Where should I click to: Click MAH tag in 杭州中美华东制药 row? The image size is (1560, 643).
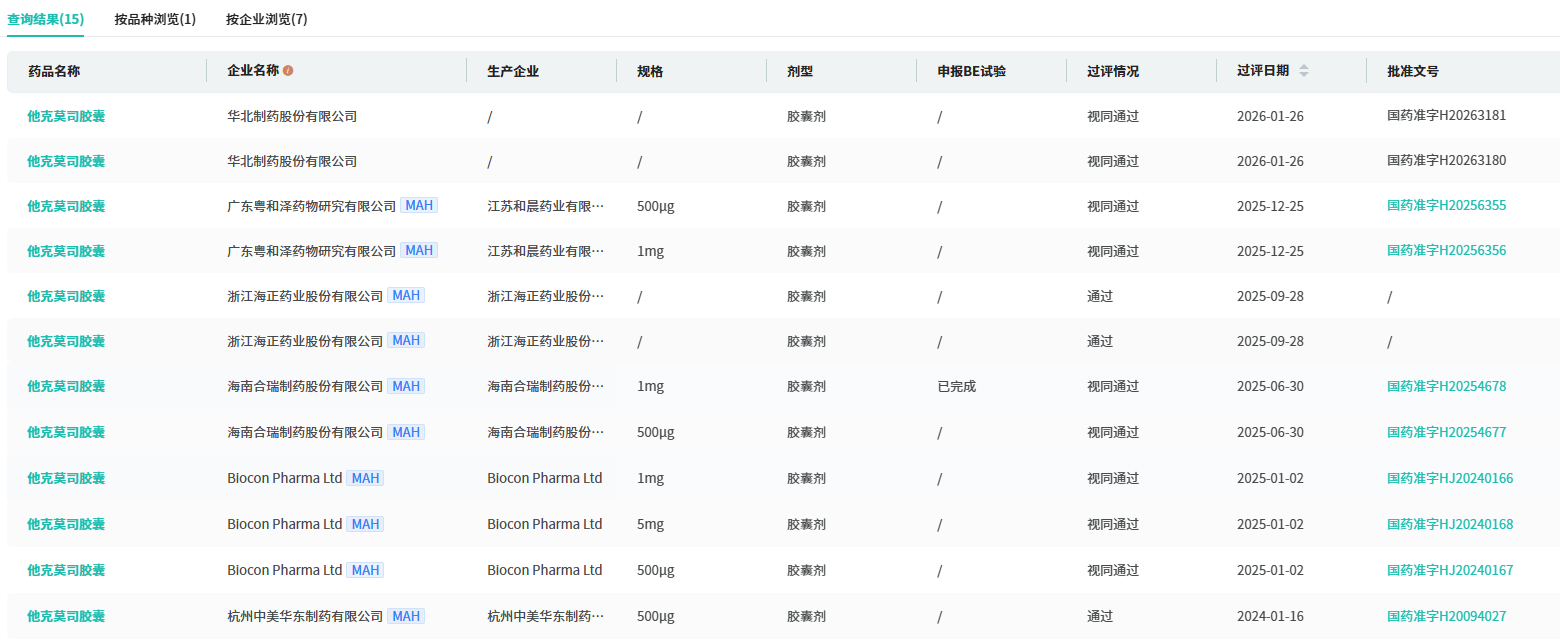coord(406,616)
